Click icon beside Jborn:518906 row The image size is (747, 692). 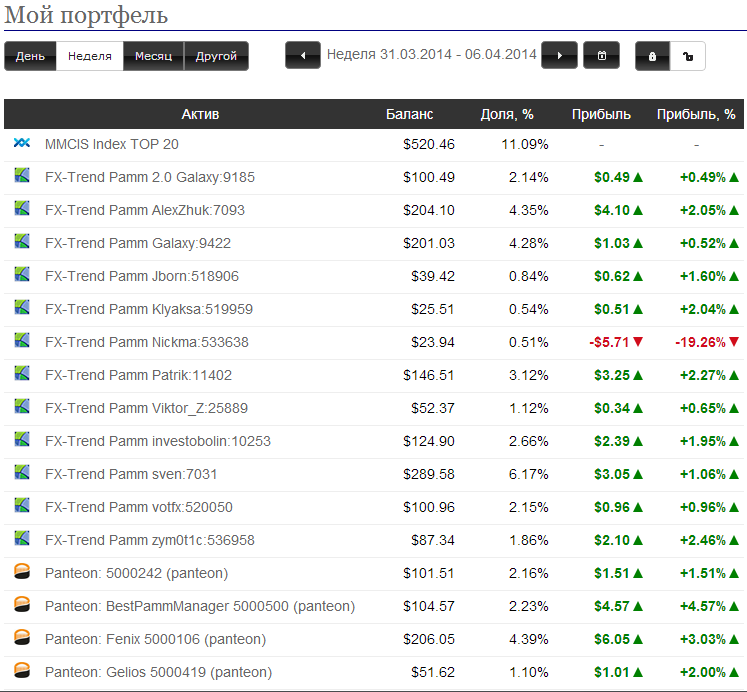click(22, 274)
